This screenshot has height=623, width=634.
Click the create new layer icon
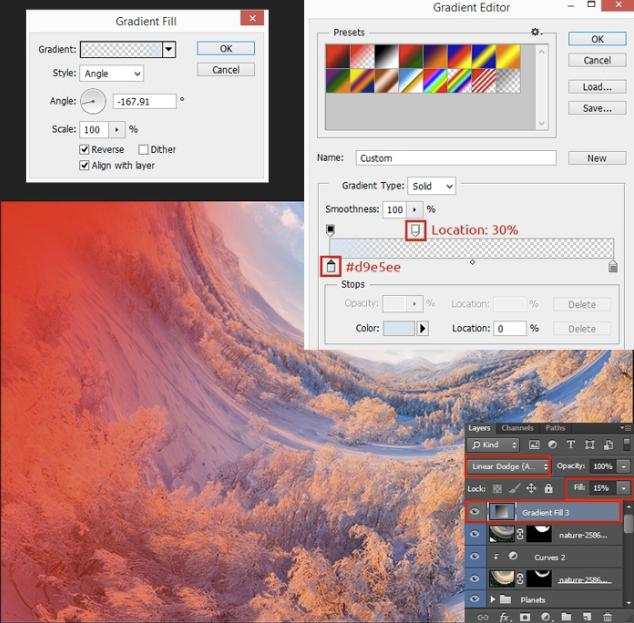[x=587, y=617]
